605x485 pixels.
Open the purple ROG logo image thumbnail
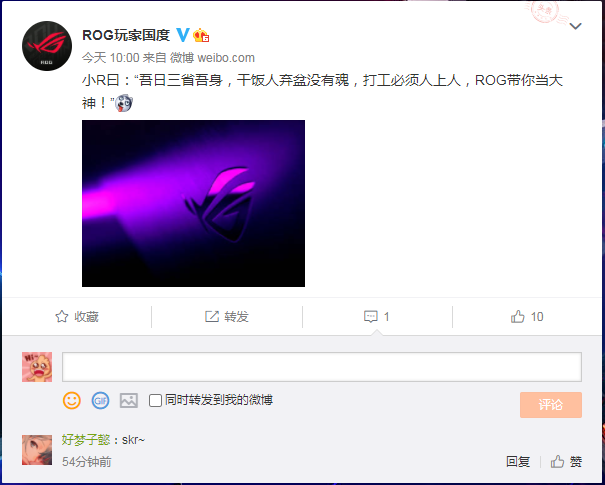point(193,203)
